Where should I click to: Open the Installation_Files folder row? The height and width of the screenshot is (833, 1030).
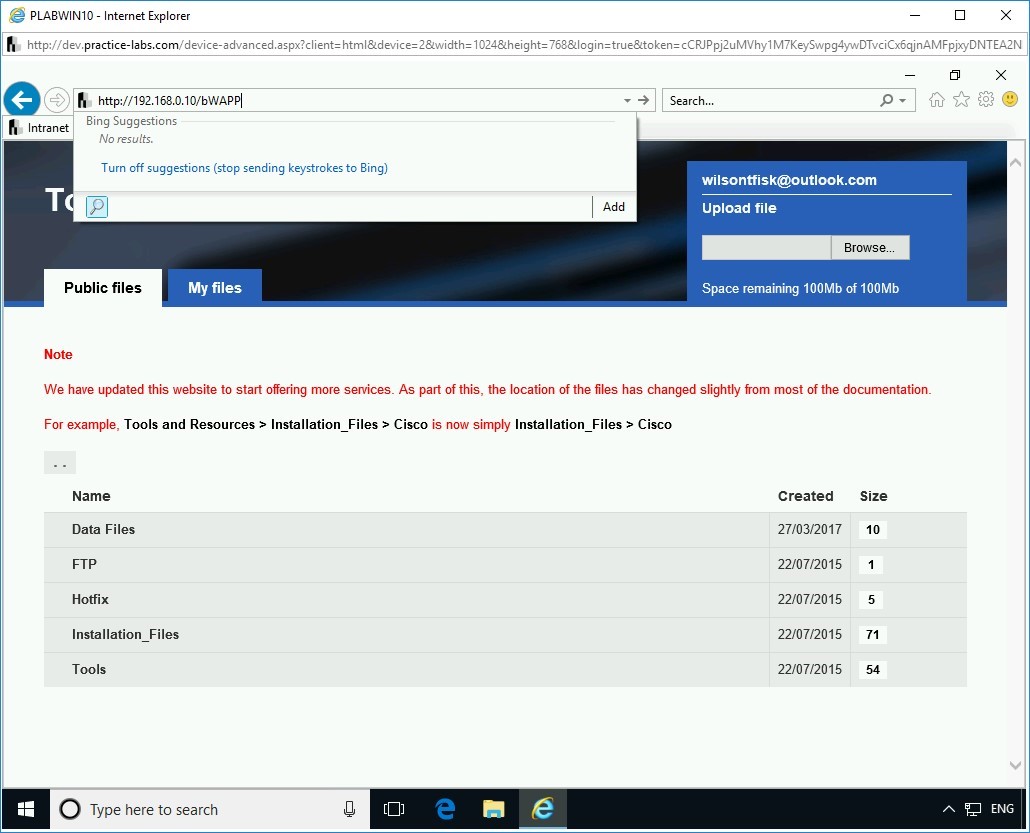[125, 634]
